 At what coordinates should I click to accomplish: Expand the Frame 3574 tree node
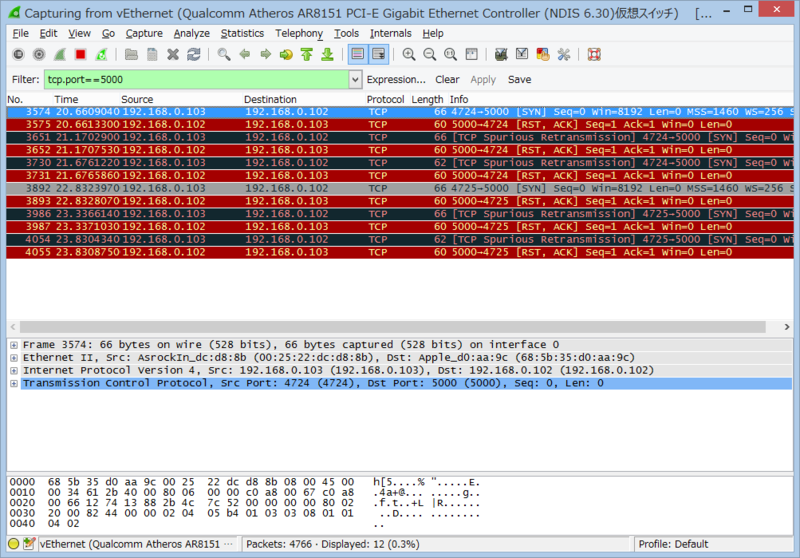pos(14,345)
